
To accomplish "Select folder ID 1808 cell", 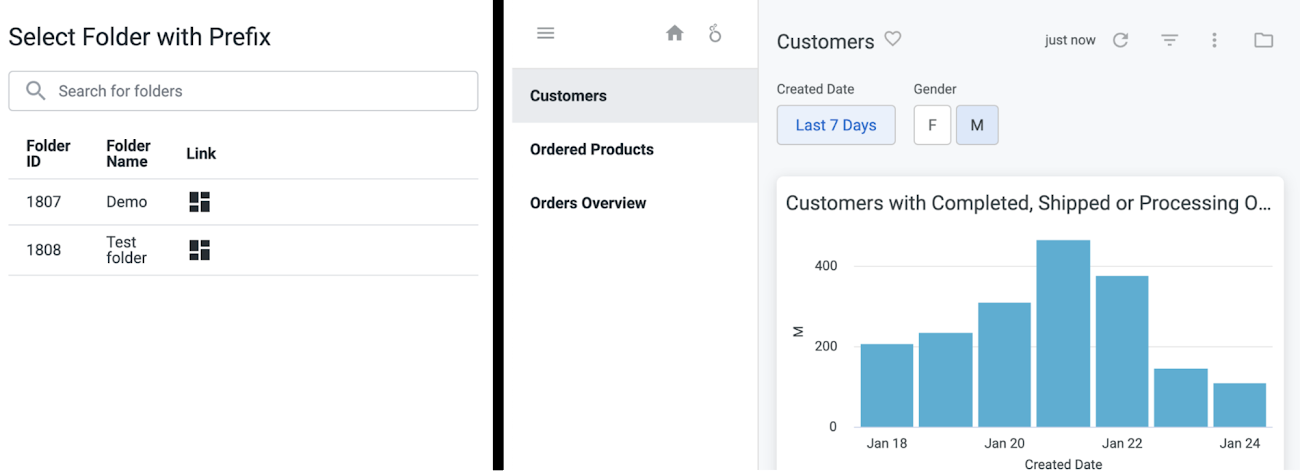I will pos(44,250).
